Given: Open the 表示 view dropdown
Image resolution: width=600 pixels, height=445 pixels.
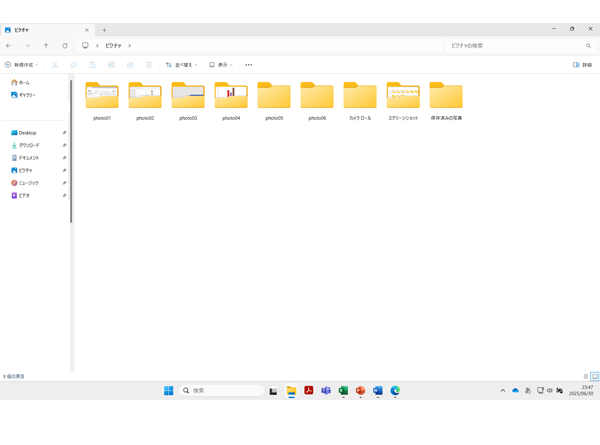Looking at the screenshot, I should tap(221, 65).
